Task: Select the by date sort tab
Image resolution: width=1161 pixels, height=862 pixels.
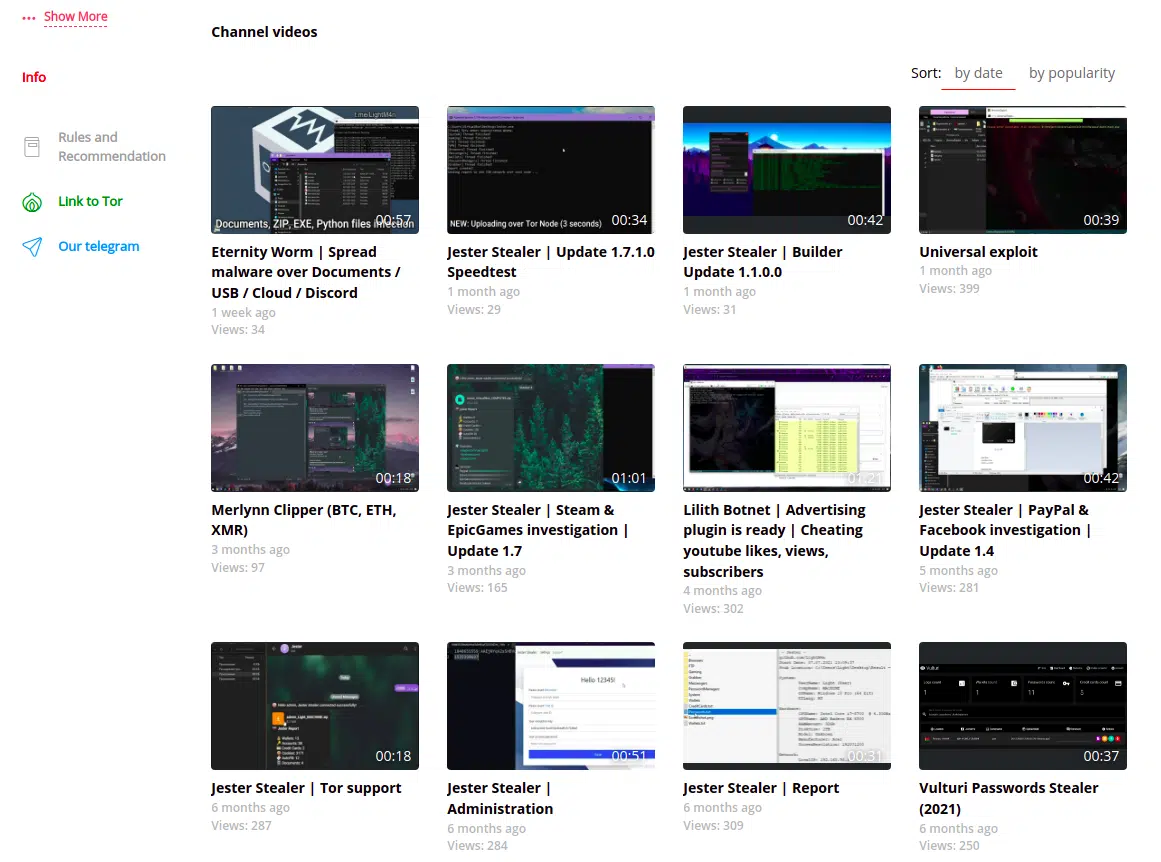Action: click(978, 72)
